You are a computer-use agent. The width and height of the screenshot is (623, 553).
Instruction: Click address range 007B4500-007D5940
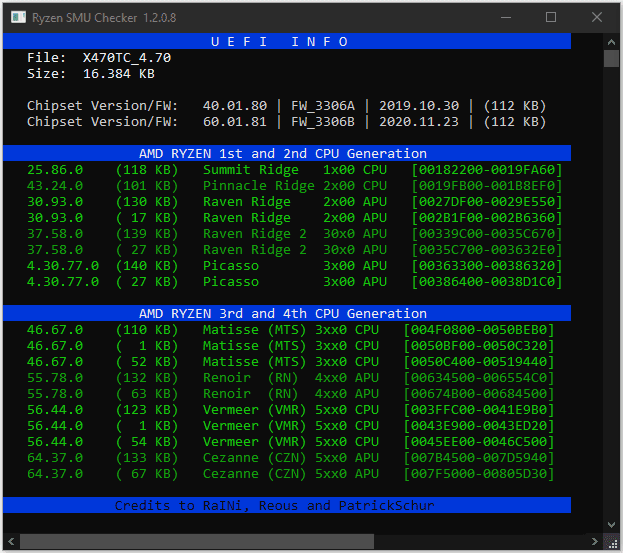479,457
